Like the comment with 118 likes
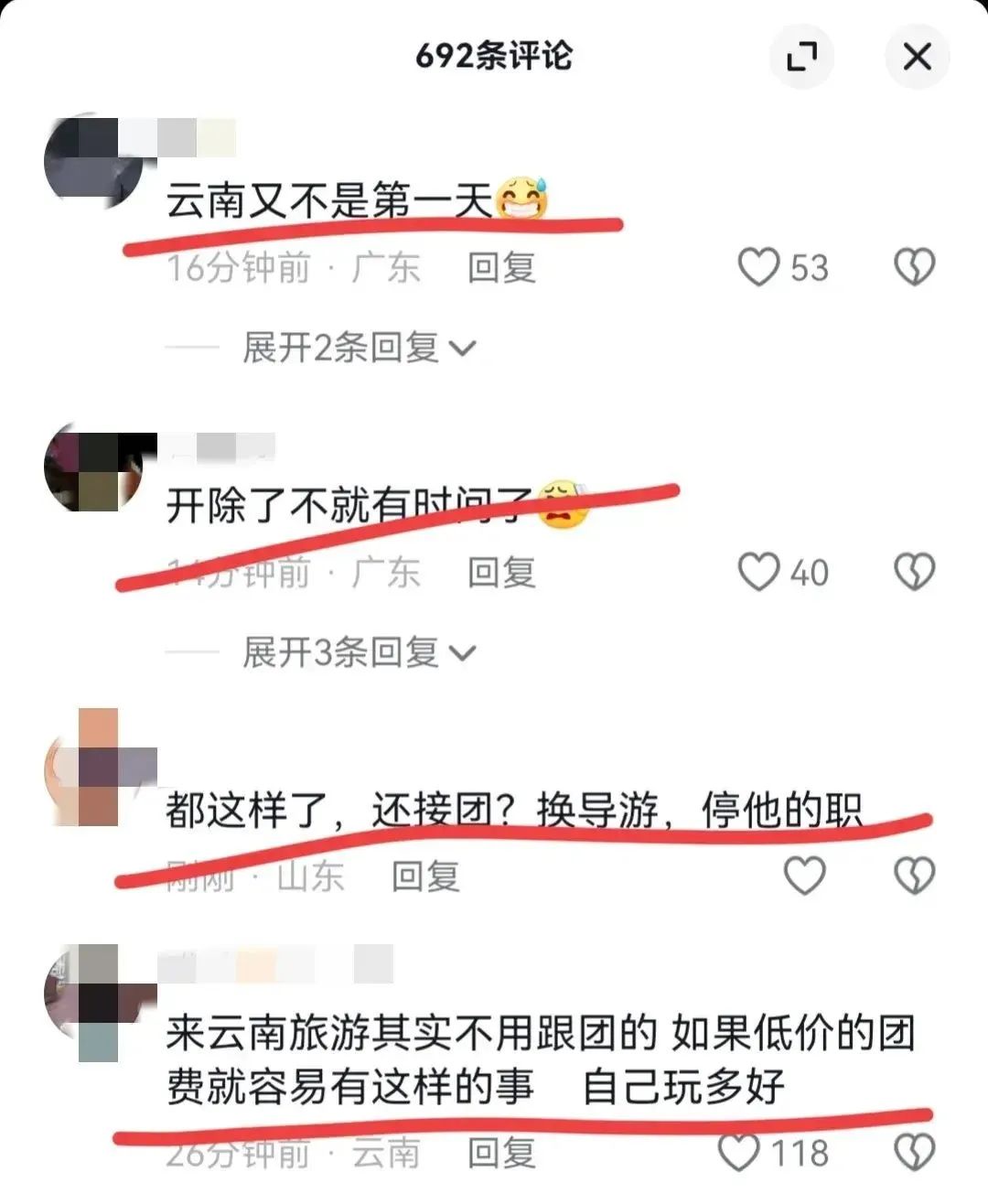Image resolution: width=988 pixels, height=1204 pixels. 739,1153
